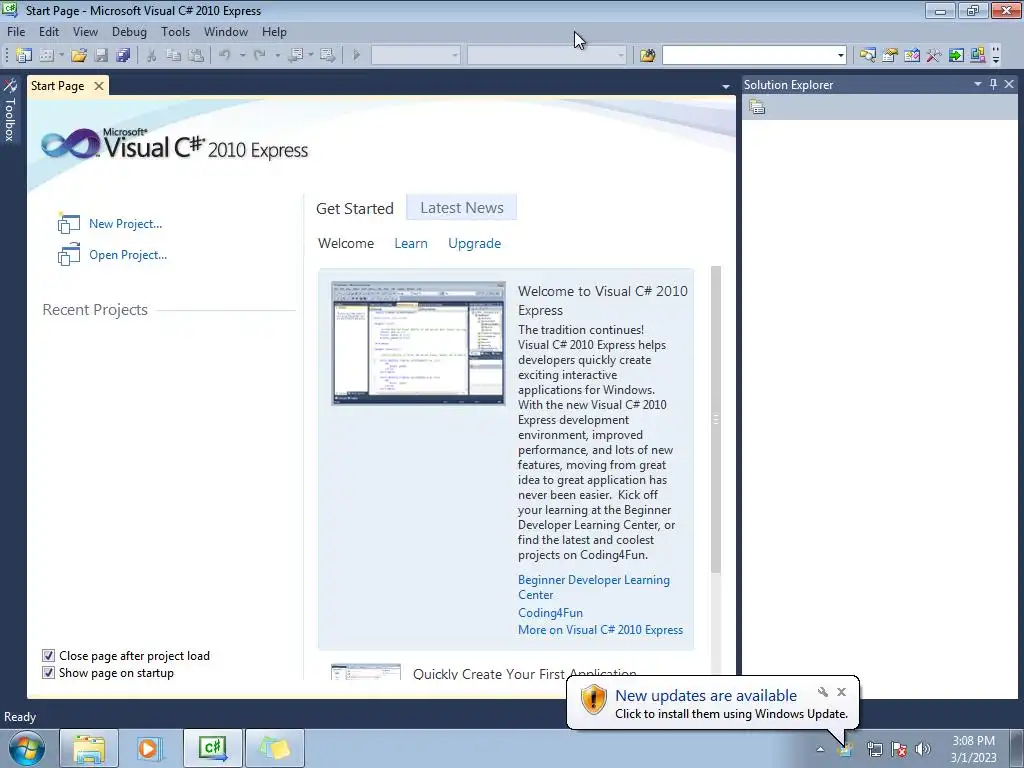Open Solution Explorer via toolbar icon
Viewport: 1024px width, 768px height.
point(867,56)
